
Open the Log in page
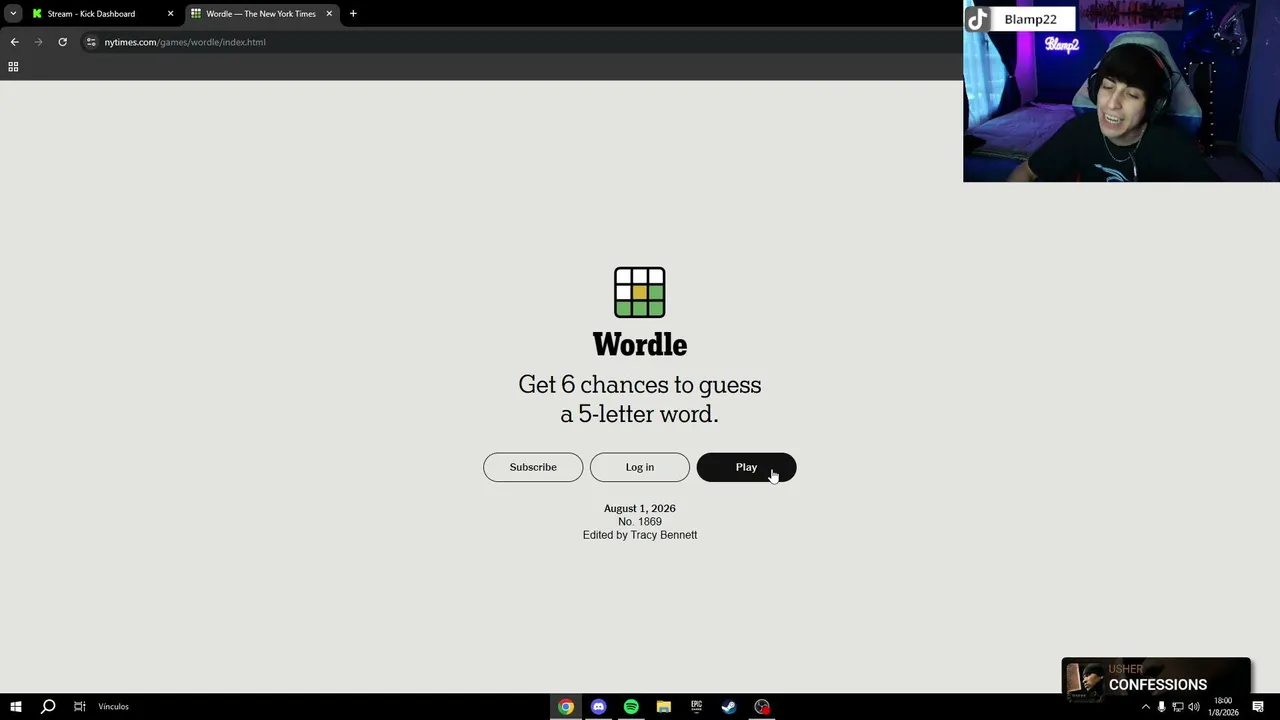pos(640,467)
